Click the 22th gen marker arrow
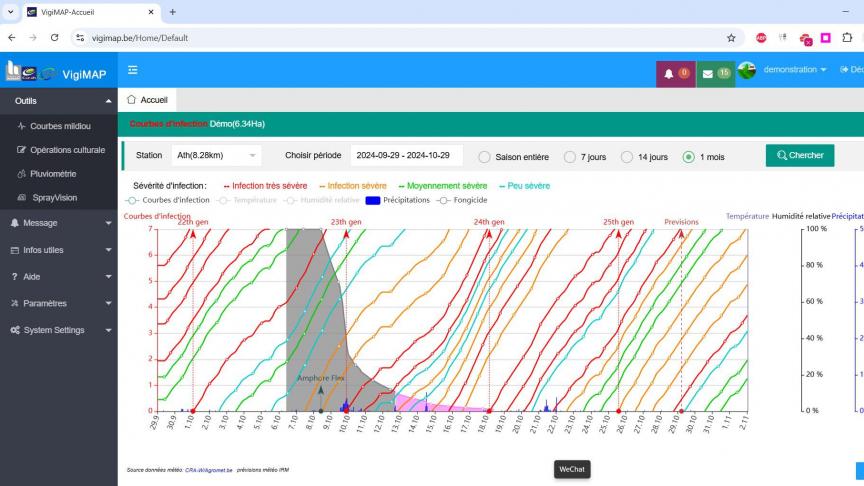 coord(193,234)
